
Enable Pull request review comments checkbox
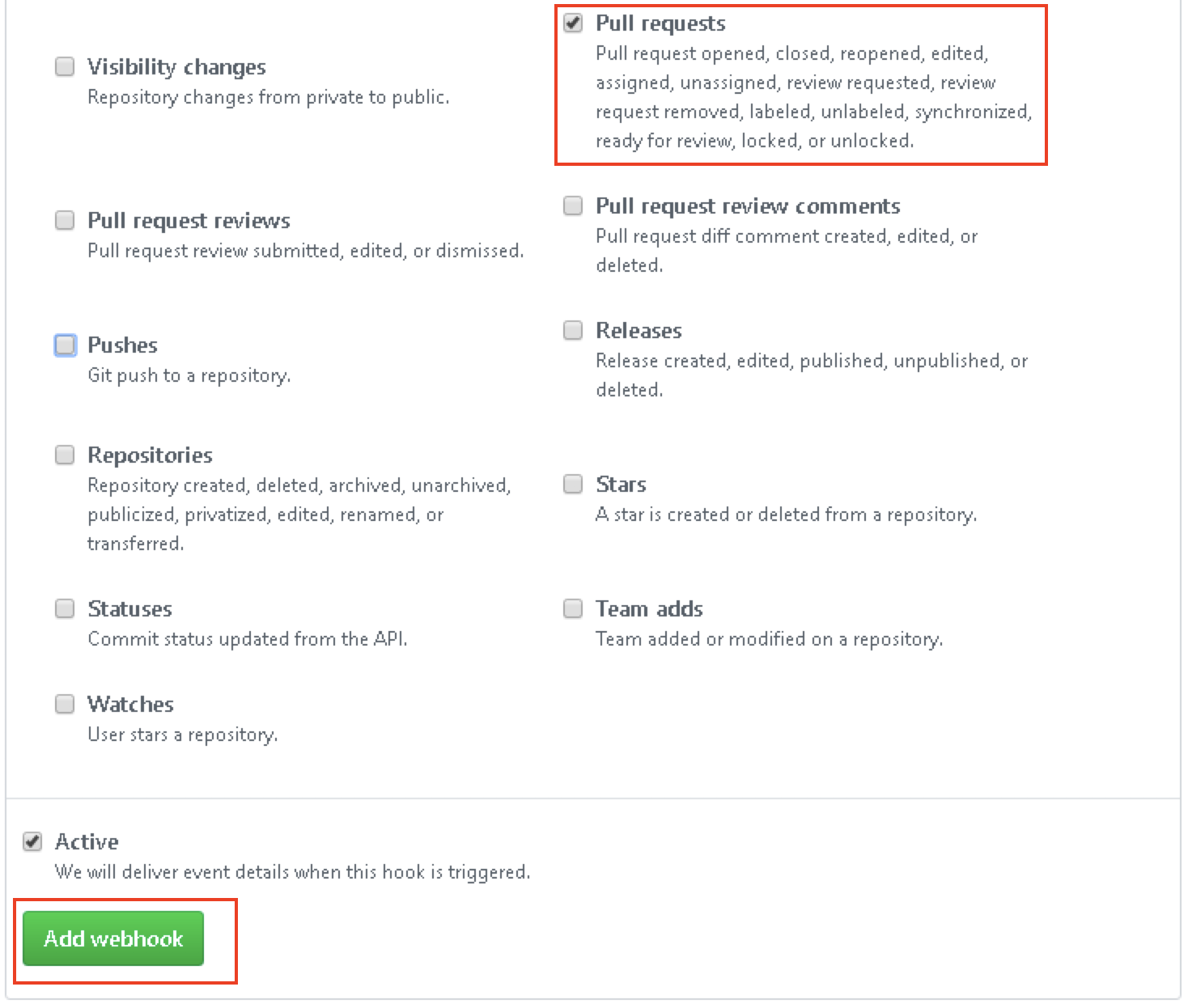[x=573, y=205]
